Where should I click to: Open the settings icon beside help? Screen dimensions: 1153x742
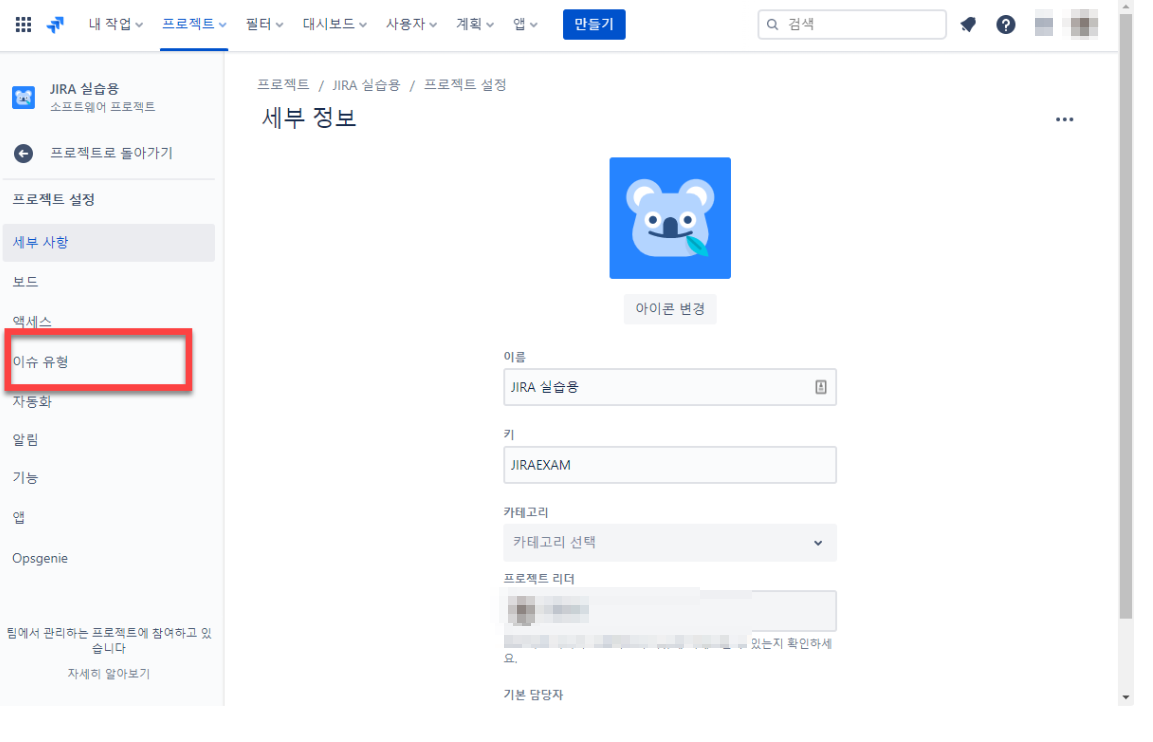click(x=1043, y=24)
